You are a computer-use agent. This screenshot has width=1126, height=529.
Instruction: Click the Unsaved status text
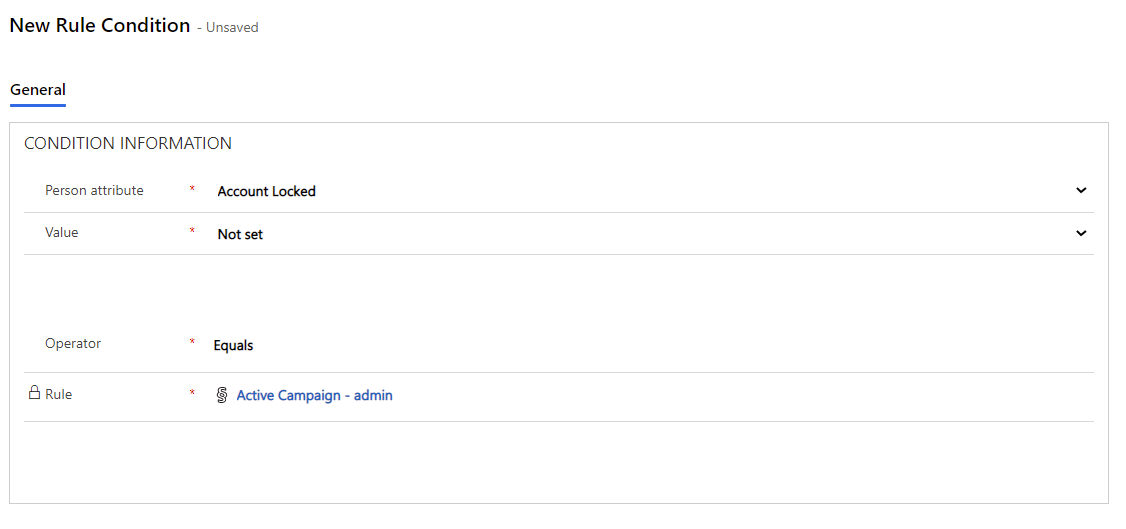(232, 28)
